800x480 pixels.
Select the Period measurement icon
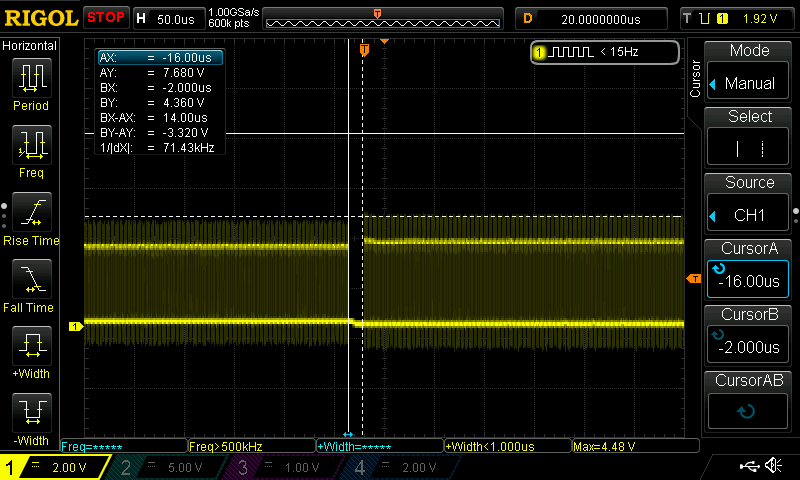pyautogui.click(x=32, y=78)
